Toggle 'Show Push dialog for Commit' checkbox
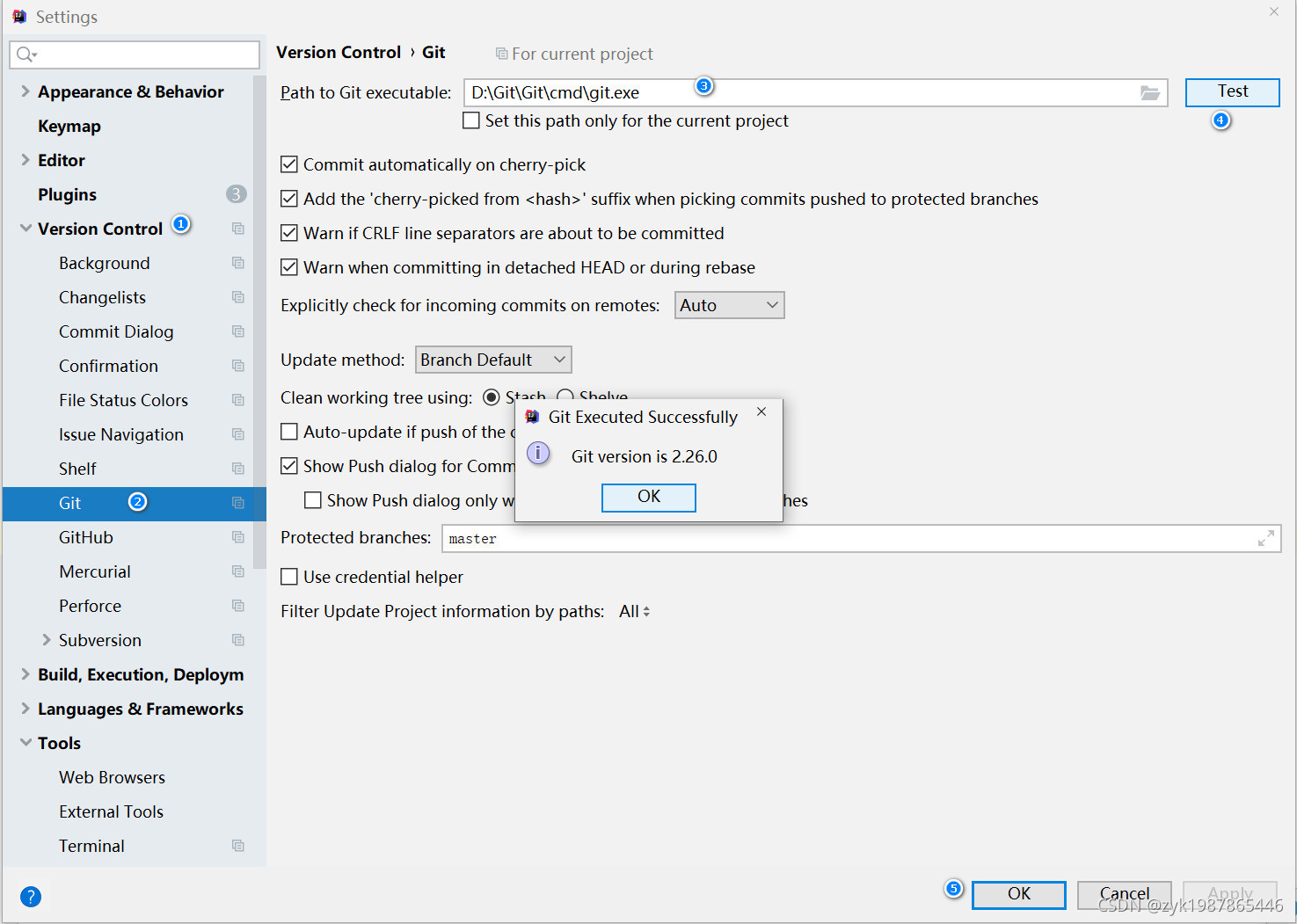 pos(289,467)
